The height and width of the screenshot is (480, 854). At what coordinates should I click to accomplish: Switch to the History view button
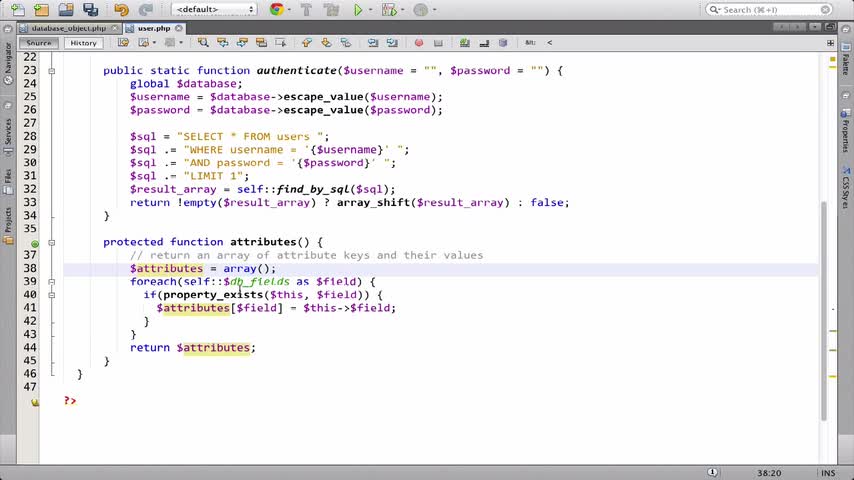[83, 43]
